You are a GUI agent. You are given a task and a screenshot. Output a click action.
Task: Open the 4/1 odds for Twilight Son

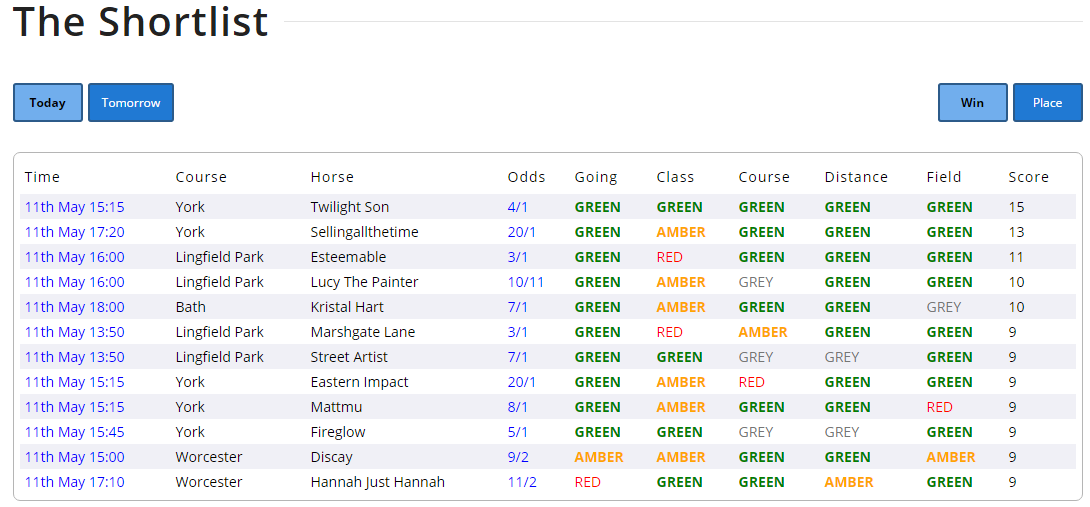pyautogui.click(x=518, y=207)
